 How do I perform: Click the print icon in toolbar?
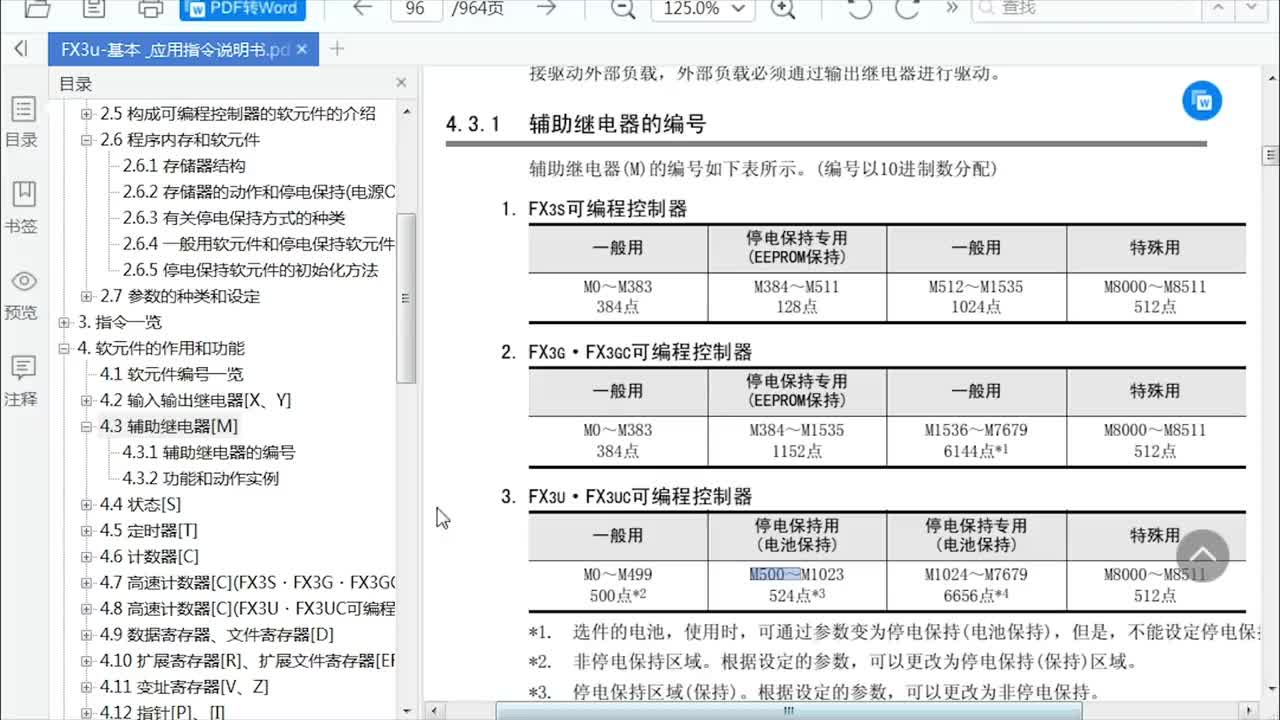coord(151,9)
